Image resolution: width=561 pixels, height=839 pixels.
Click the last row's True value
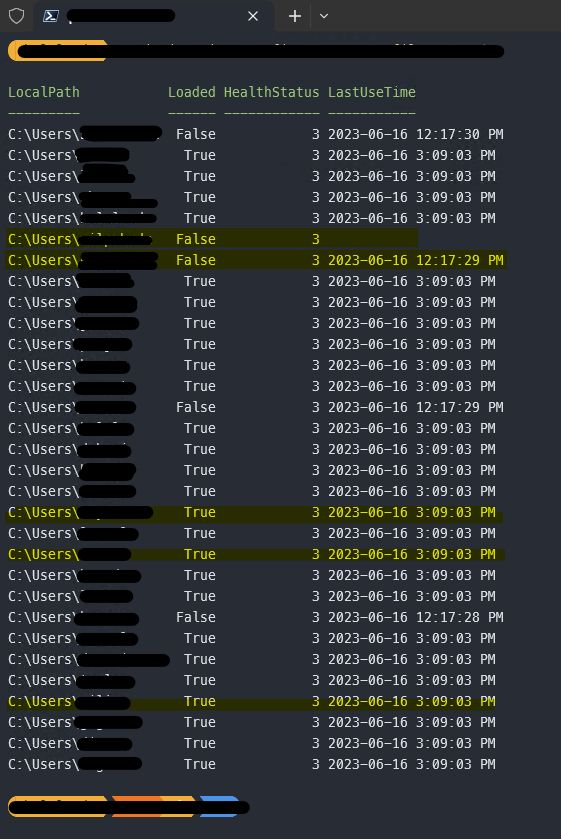pyautogui.click(x=200, y=765)
